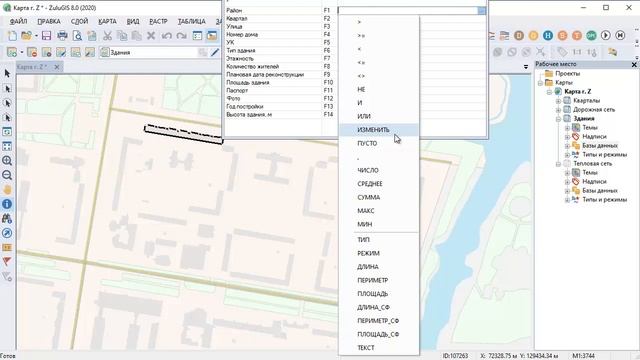Select Надписи under Тепловая сеть layer
Screen dimensions: 640x360
tap(594, 182)
